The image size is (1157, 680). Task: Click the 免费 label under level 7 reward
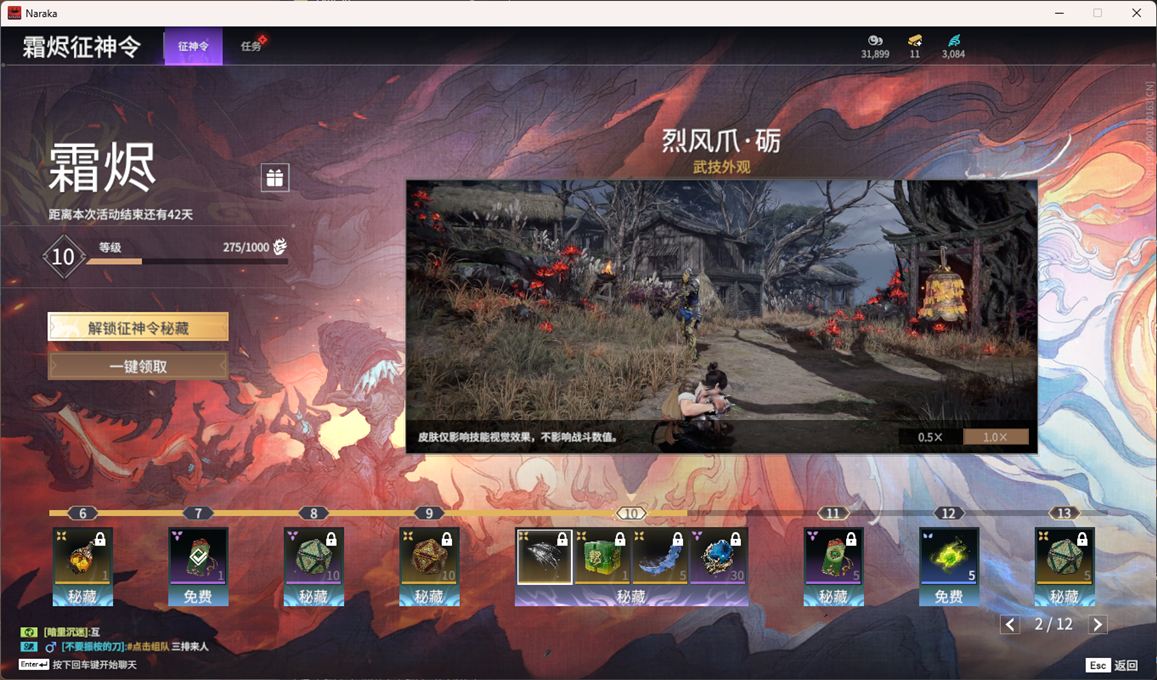tap(198, 596)
